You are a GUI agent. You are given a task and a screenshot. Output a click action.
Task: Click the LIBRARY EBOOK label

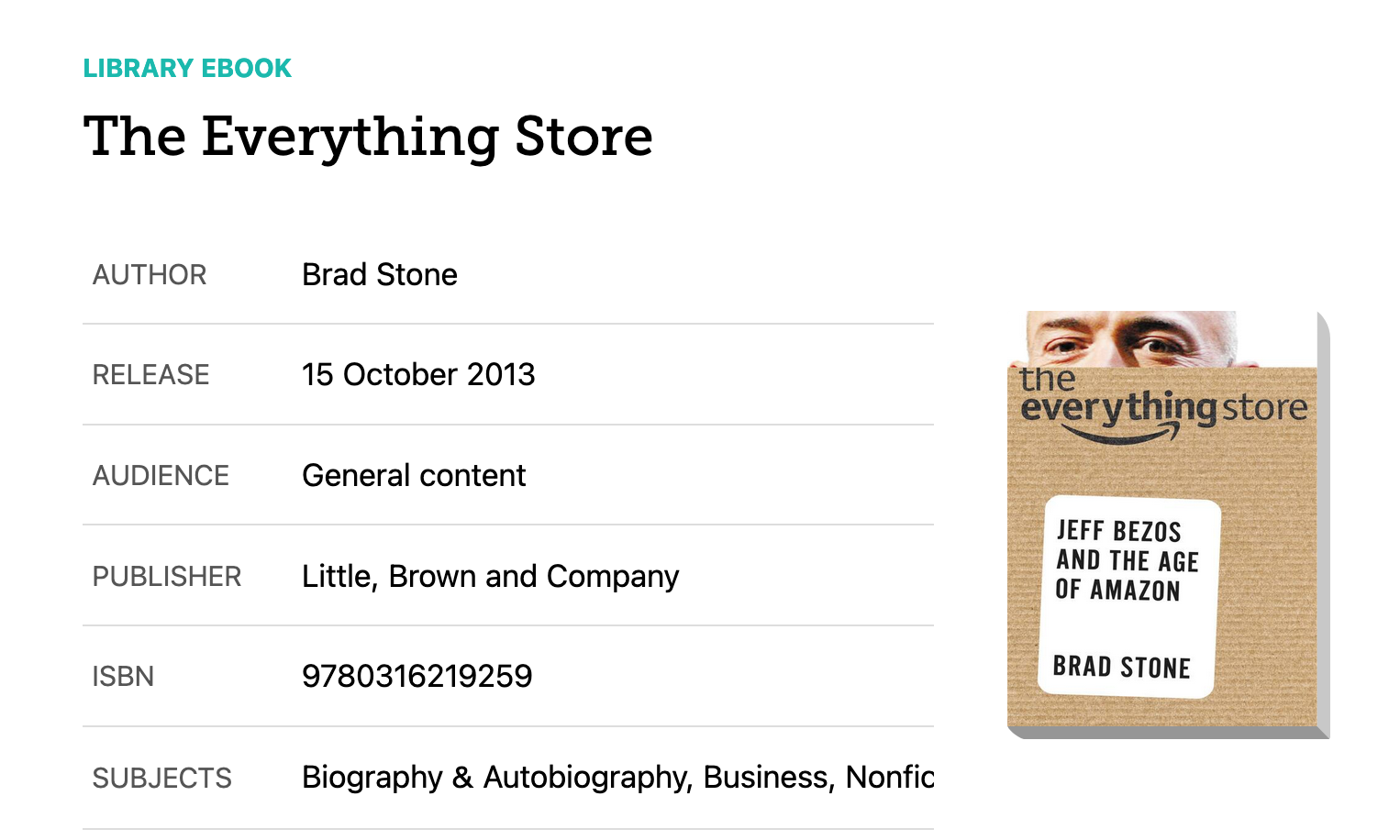[187, 69]
